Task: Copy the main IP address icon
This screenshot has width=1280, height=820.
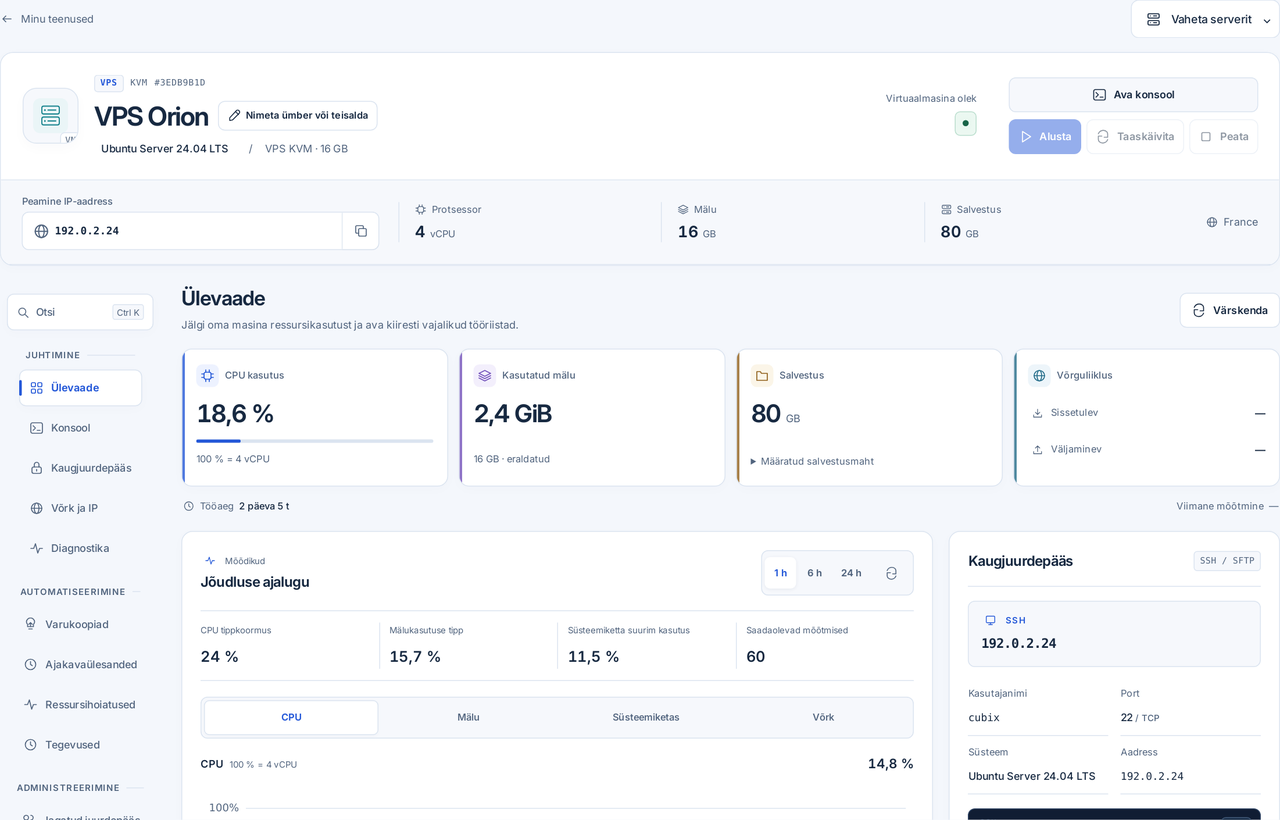Action: (x=361, y=231)
